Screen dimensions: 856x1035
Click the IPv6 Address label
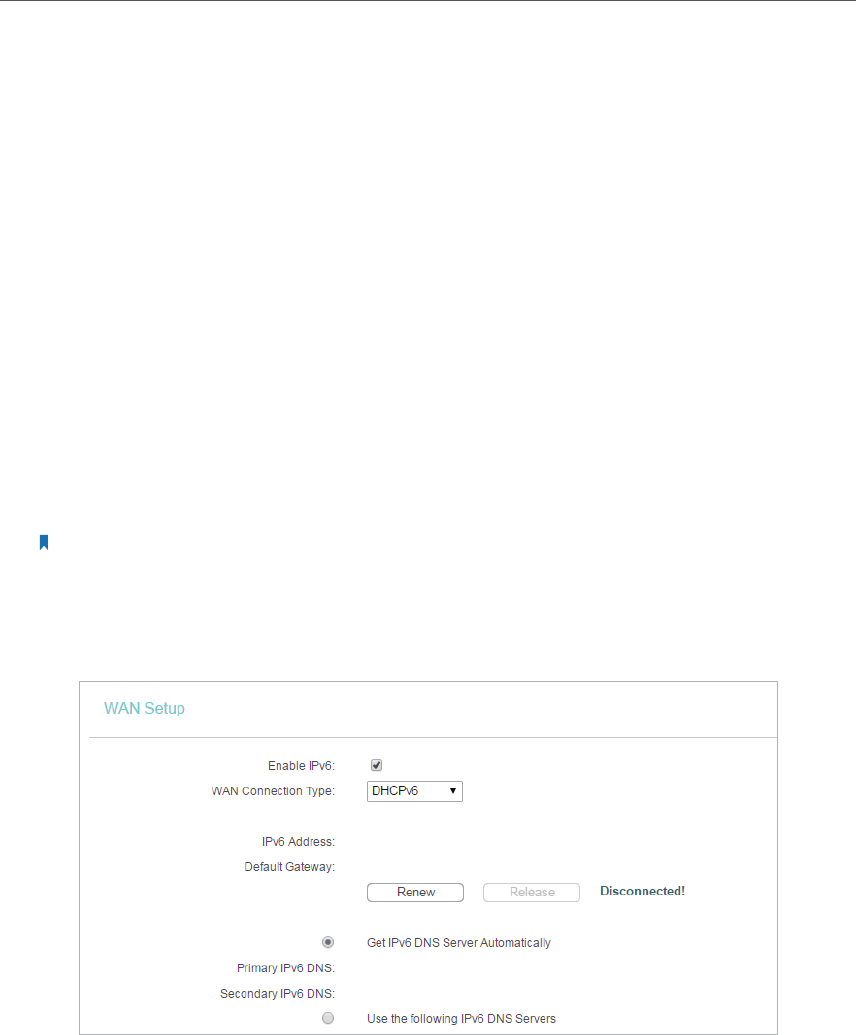[298, 842]
